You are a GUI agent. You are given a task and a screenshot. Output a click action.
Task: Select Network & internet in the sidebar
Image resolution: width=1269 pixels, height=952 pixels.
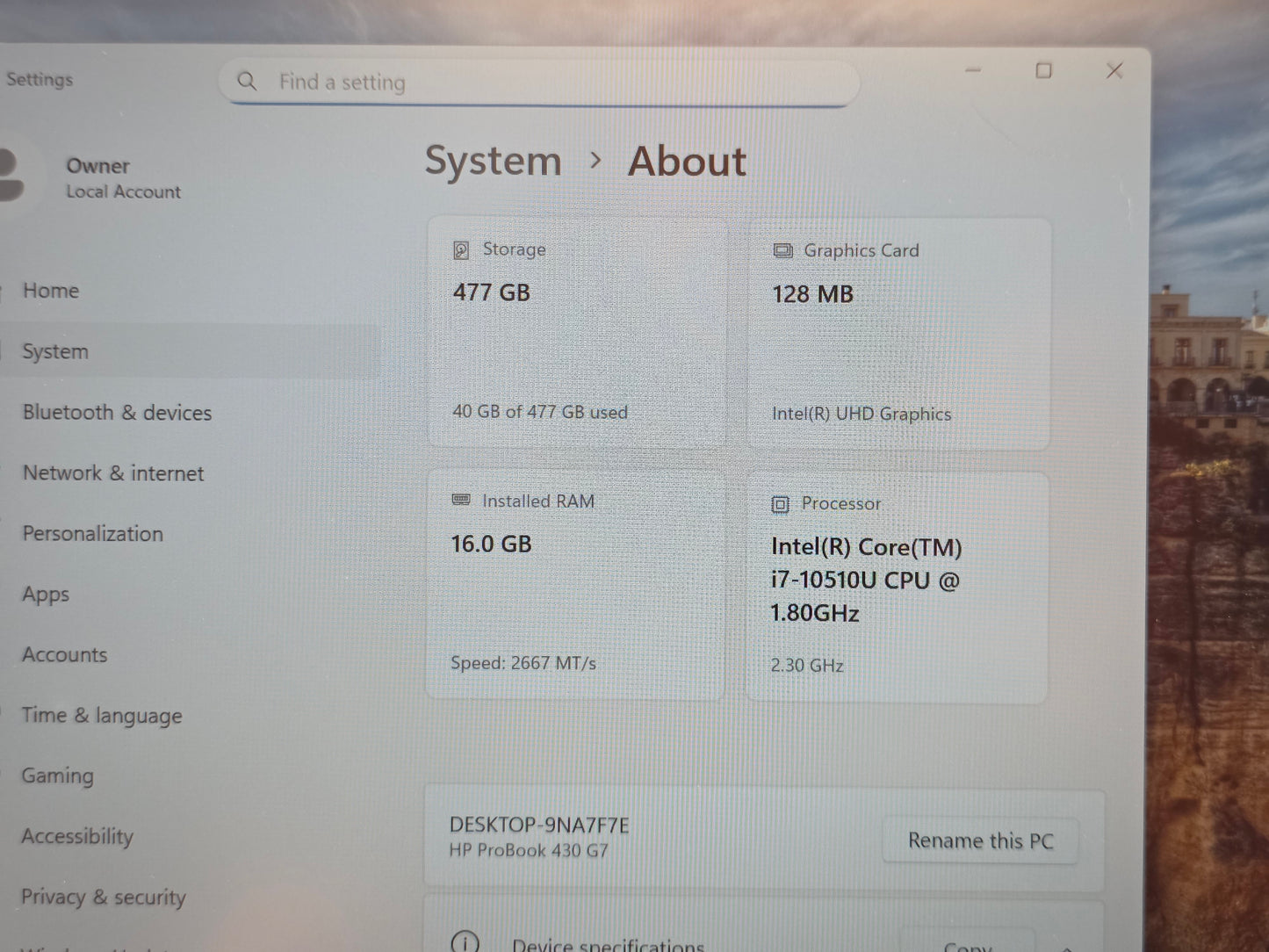pyautogui.click(x=111, y=472)
